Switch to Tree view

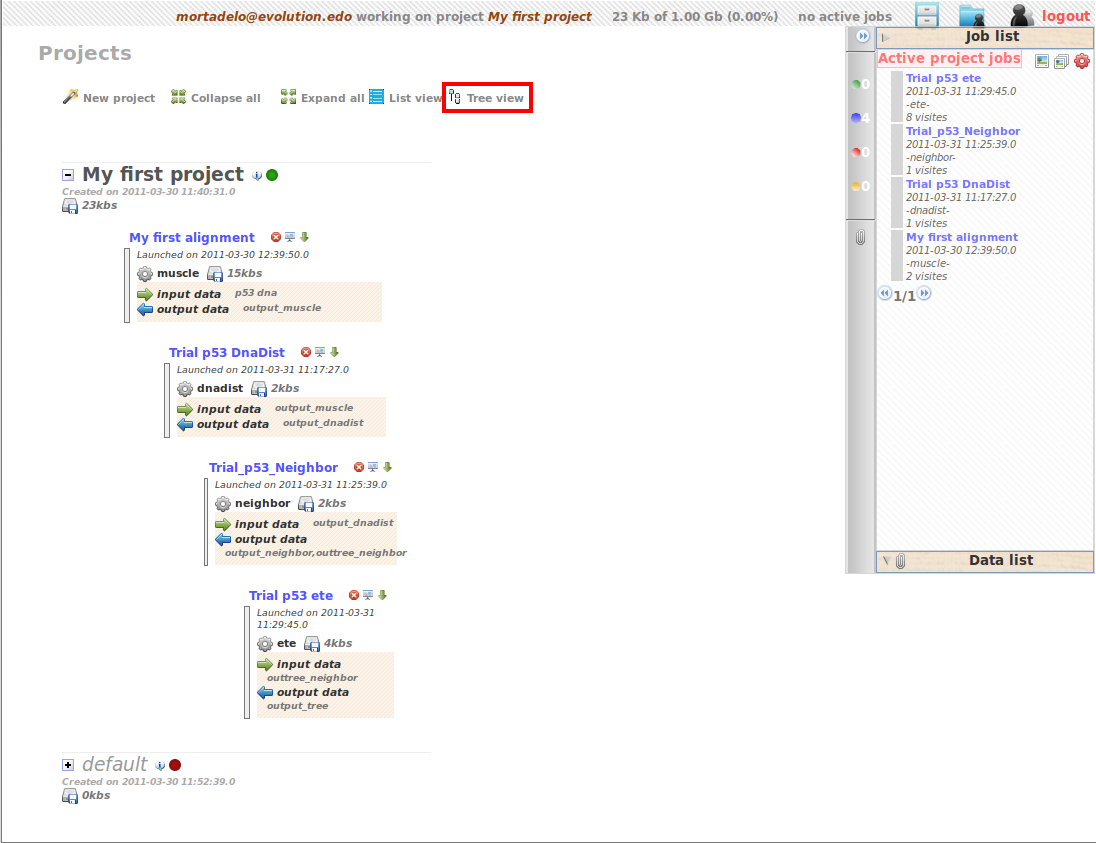487,98
